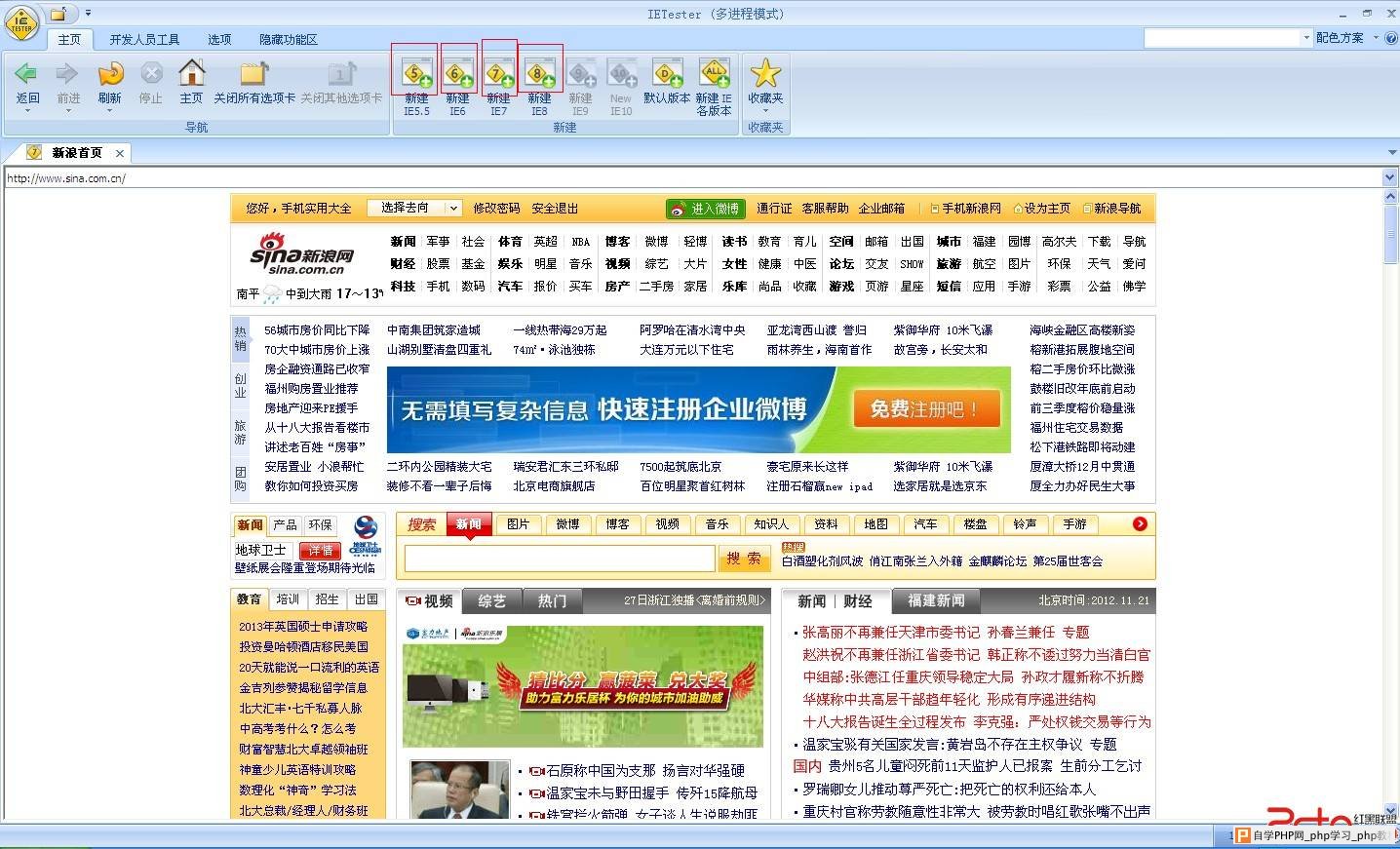Open the 通行证 link in top bar
1400x849 pixels.
coord(774,209)
